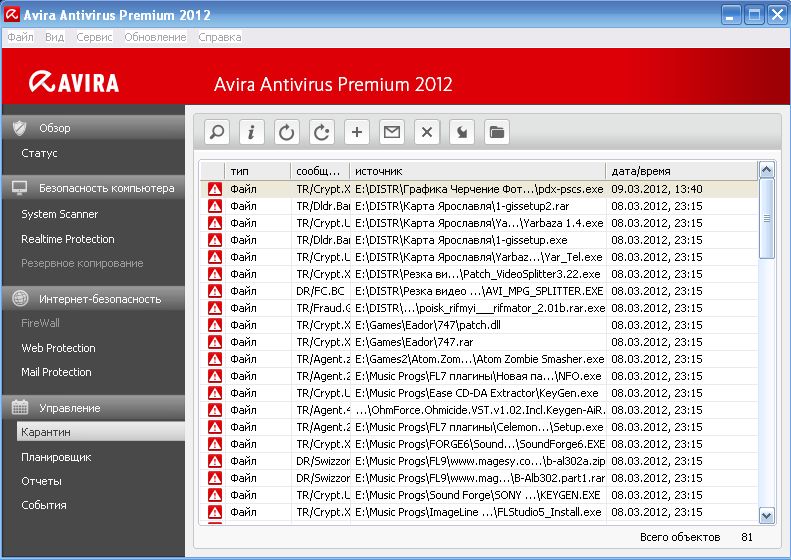Click the Avira logo in title bar

click(12, 15)
